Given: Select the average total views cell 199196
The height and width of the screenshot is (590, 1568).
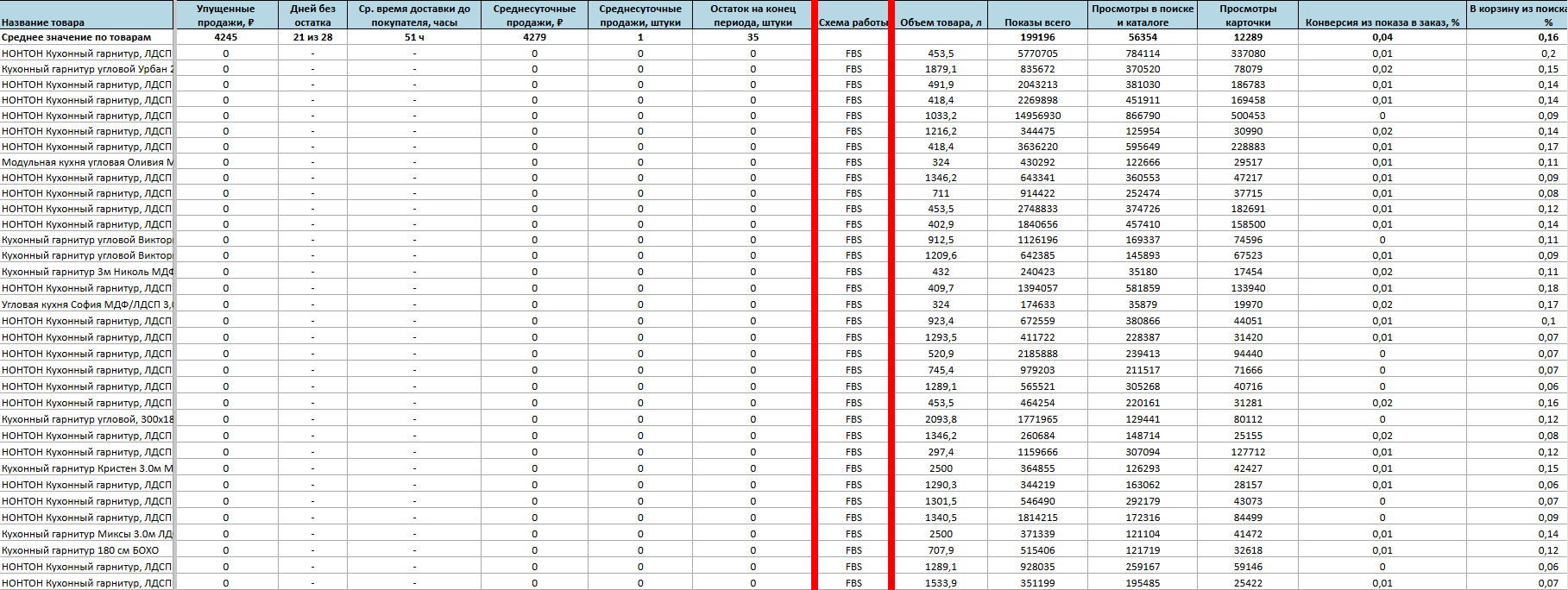Looking at the screenshot, I should pos(1037,37).
